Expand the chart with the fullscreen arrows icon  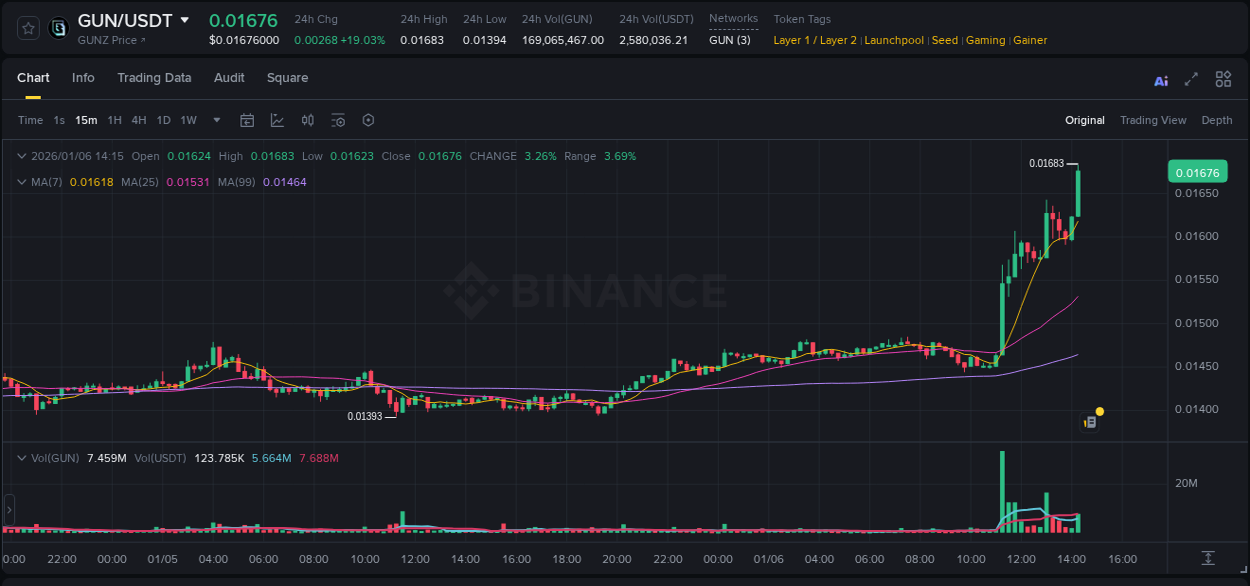pyautogui.click(x=1192, y=78)
